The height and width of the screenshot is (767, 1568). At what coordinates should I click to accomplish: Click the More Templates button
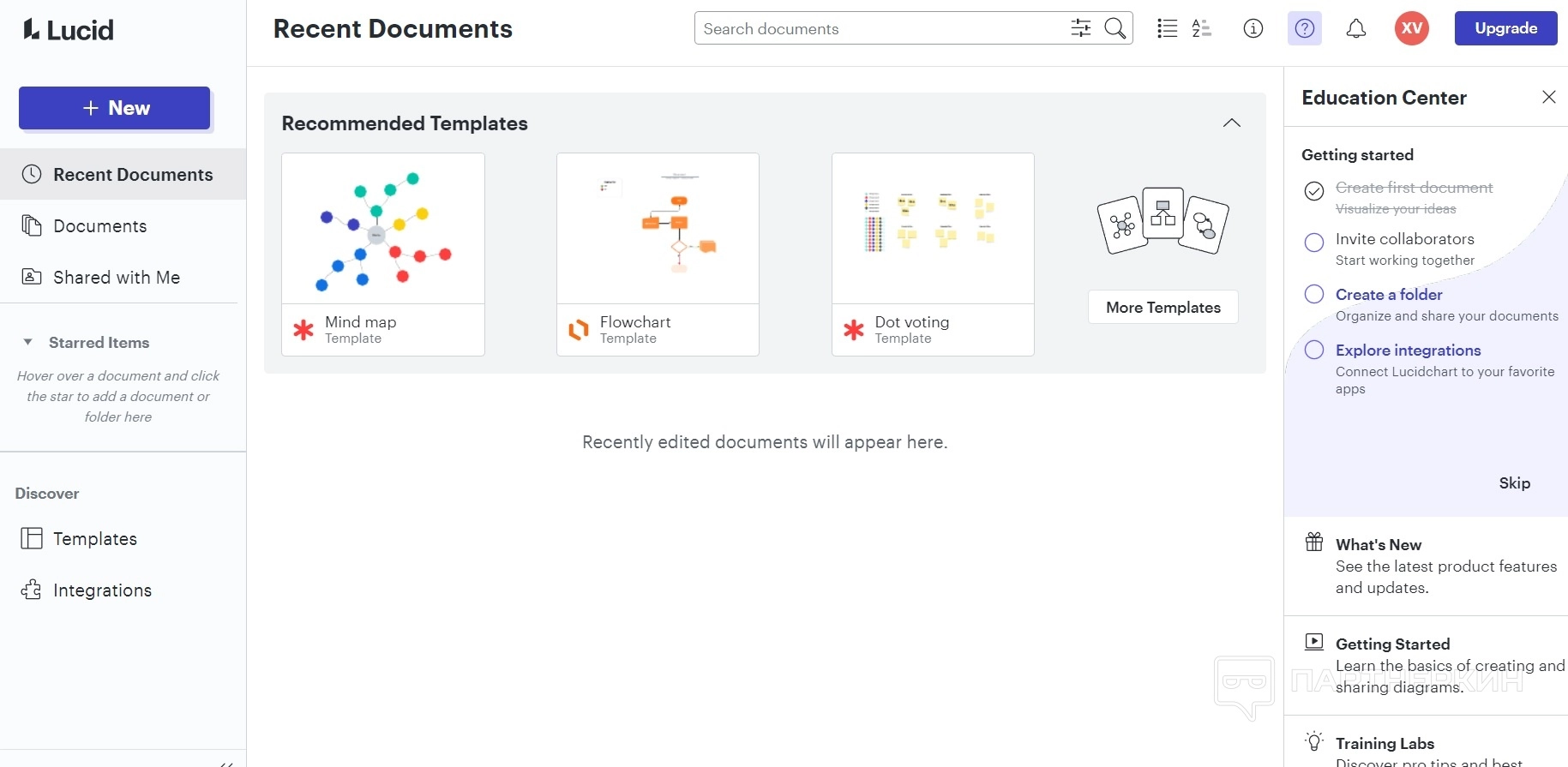click(x=1162, y=307)
